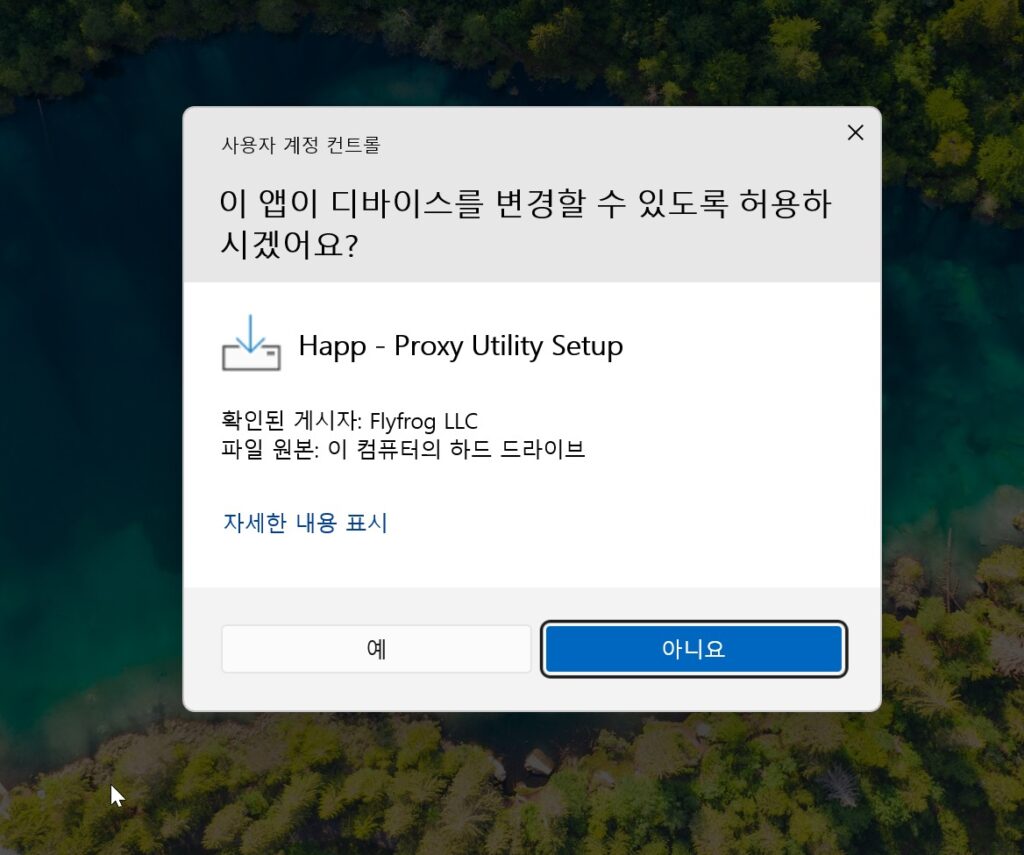The height and width of the screenshot is (855, 1024).
Task: Click the lake wallpaper left of dialog
Action: pyautogui.click(x=91, y=392)
